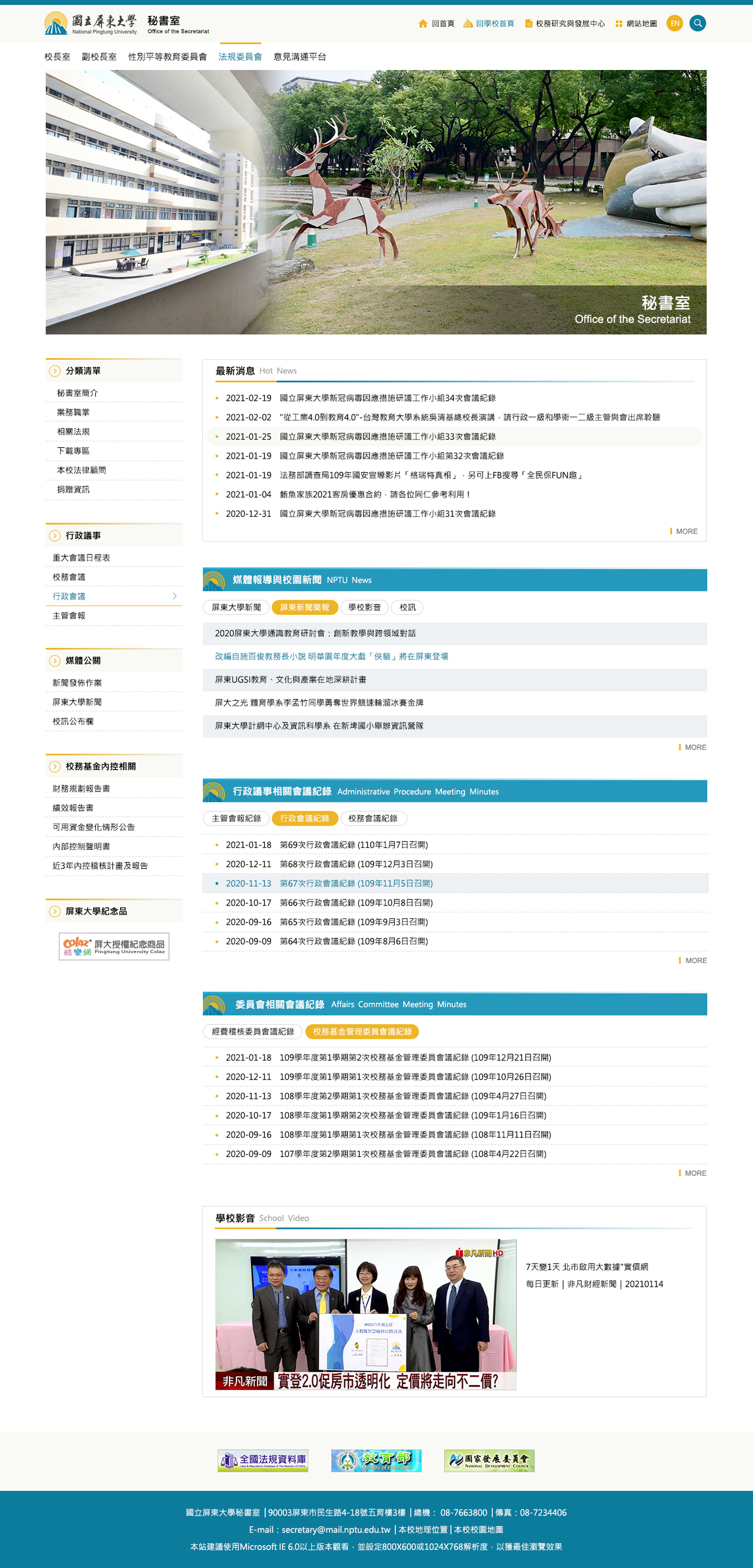
Task: Select the 屏東大學新聞 news tab
Action: pos(236,607)
